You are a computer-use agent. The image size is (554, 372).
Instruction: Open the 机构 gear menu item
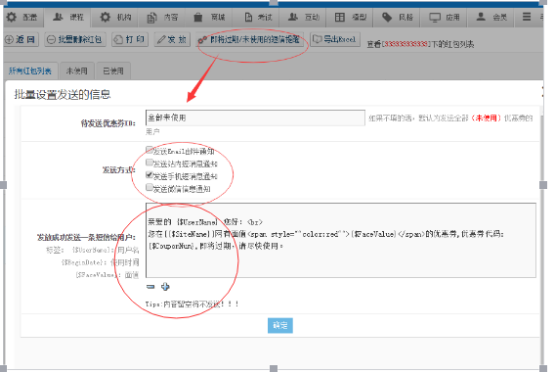(x=116, y=17)
